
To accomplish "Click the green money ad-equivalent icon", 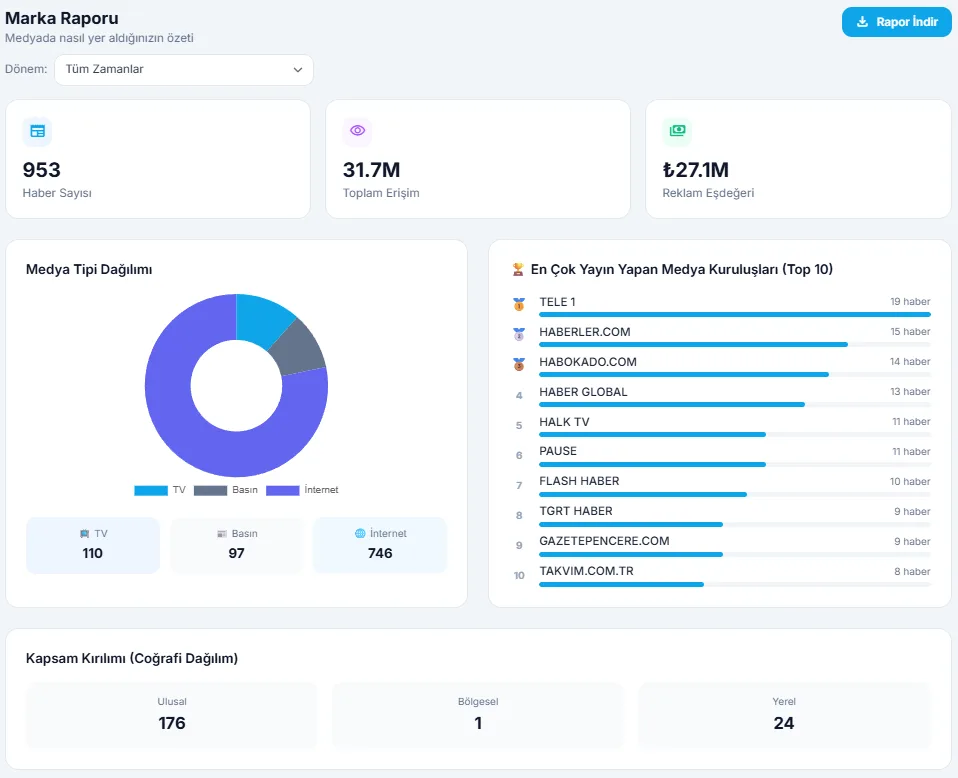I will coord(677,131).
